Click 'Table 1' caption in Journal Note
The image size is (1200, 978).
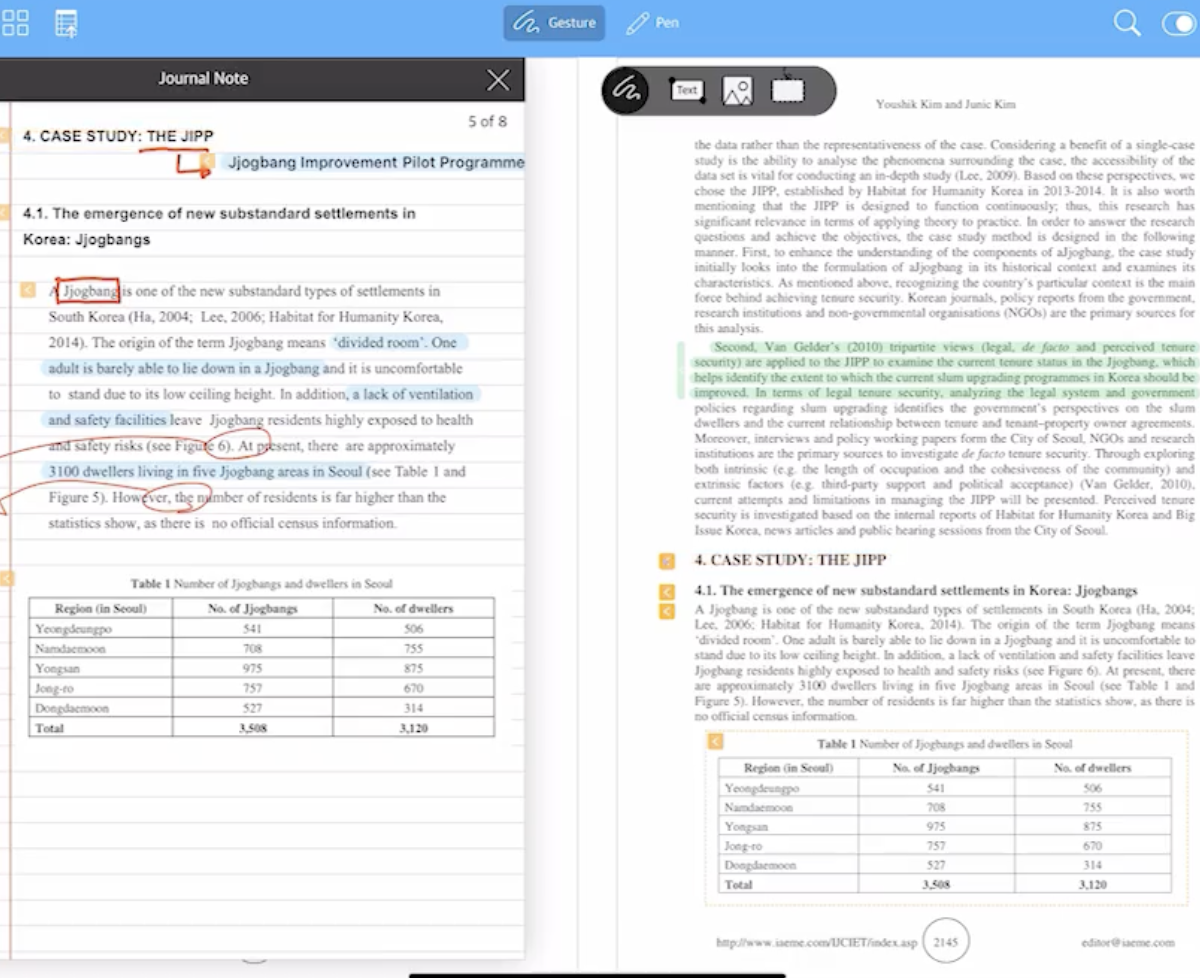[x=261, y=583]
